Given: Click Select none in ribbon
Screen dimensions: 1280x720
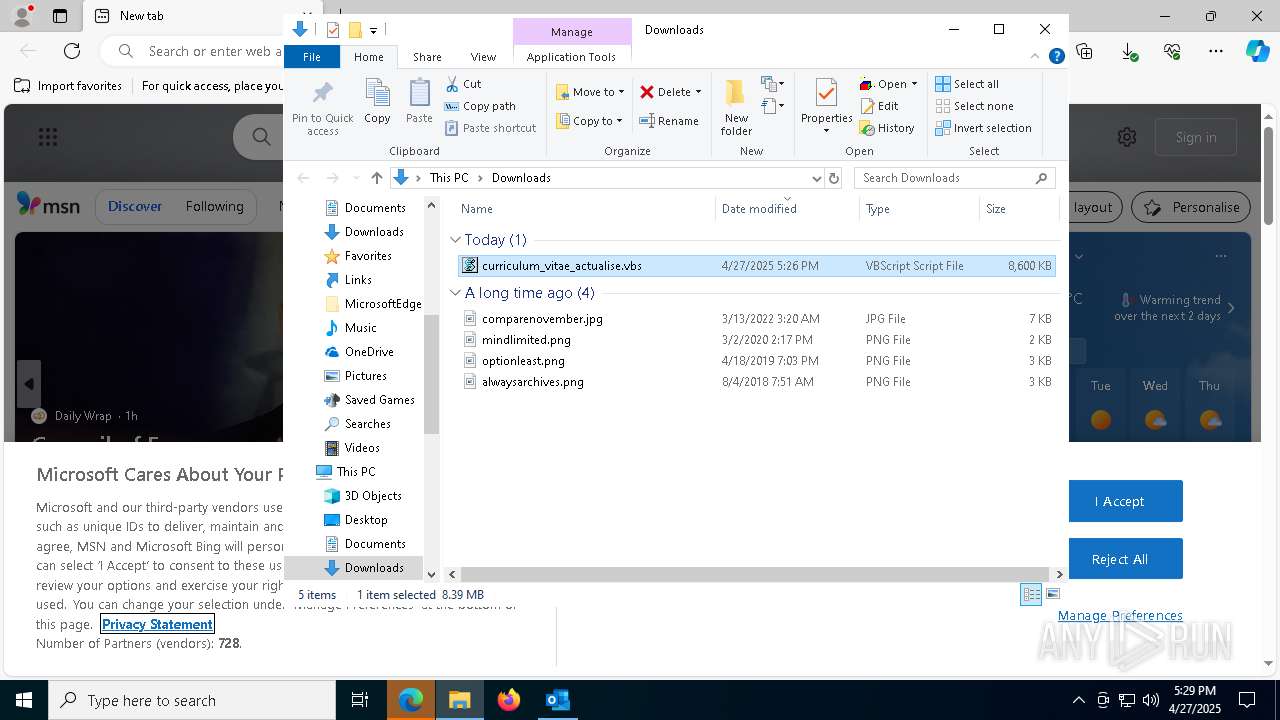Looking at the screenshot, I should click(974, 106).
